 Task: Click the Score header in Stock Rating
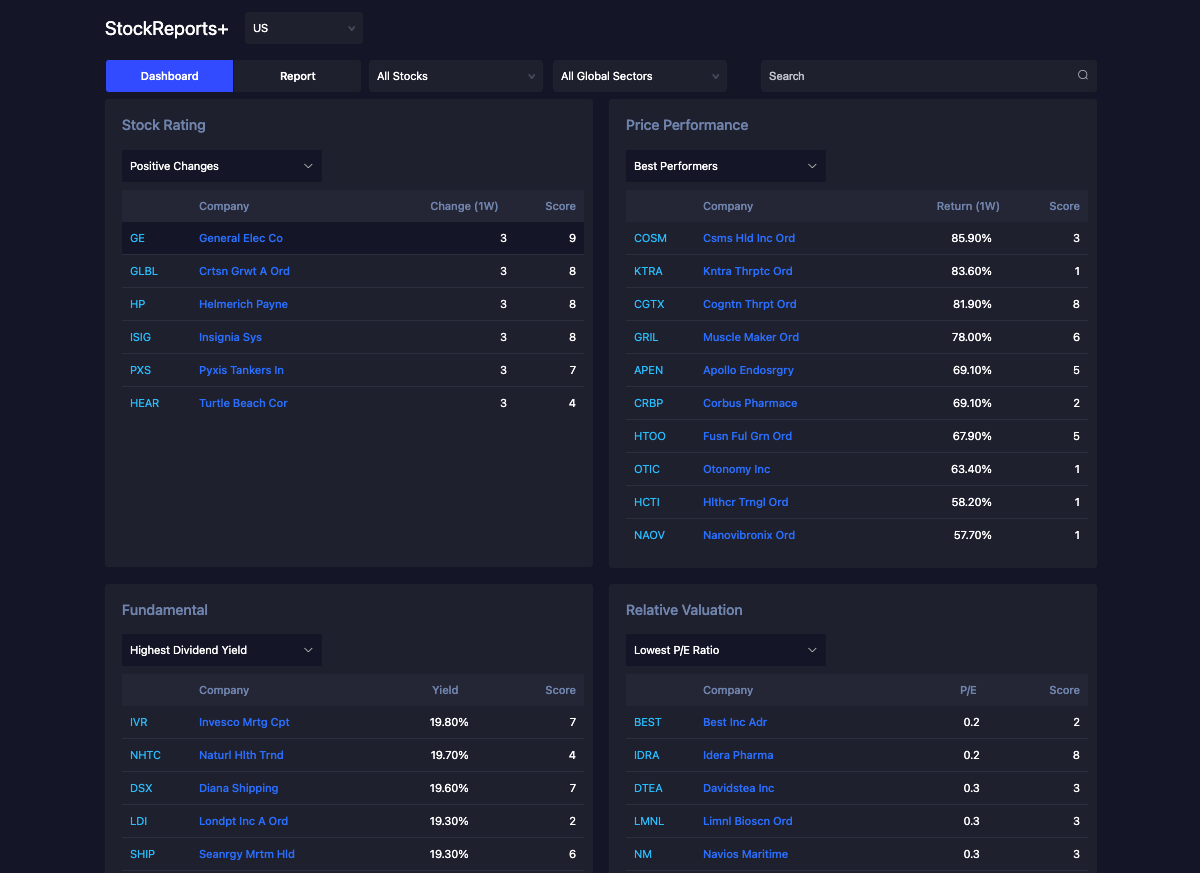click(x=560, y=206)
